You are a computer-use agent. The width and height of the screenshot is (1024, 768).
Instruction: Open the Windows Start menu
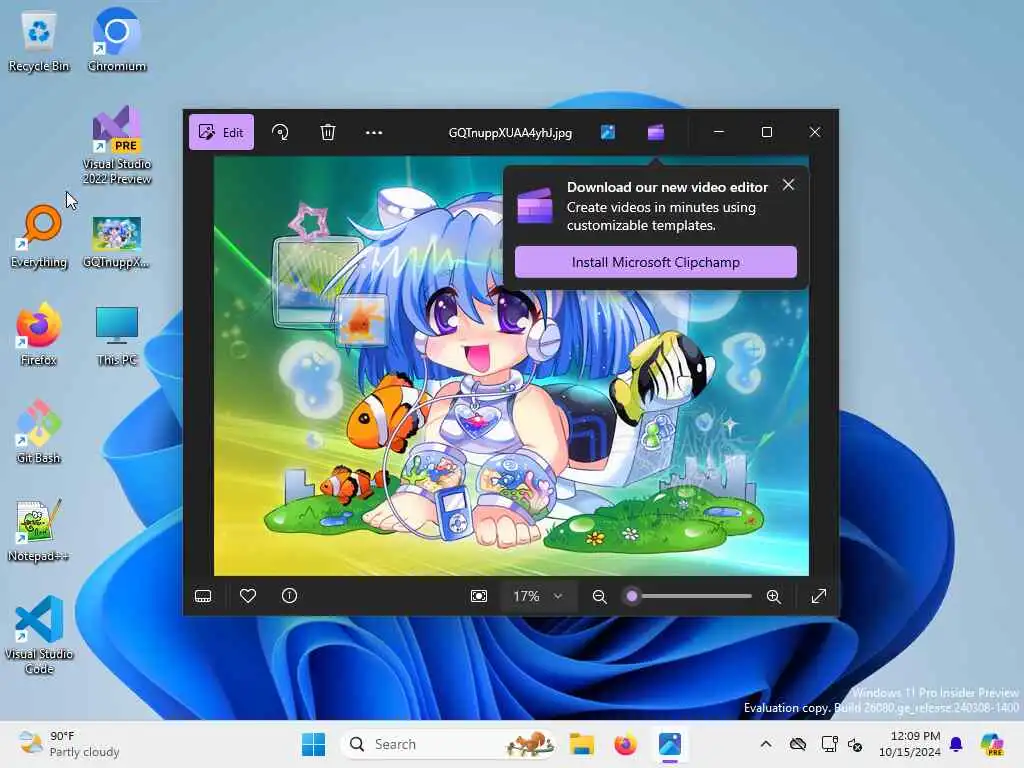pyautogui.click(x=313, y=744)
